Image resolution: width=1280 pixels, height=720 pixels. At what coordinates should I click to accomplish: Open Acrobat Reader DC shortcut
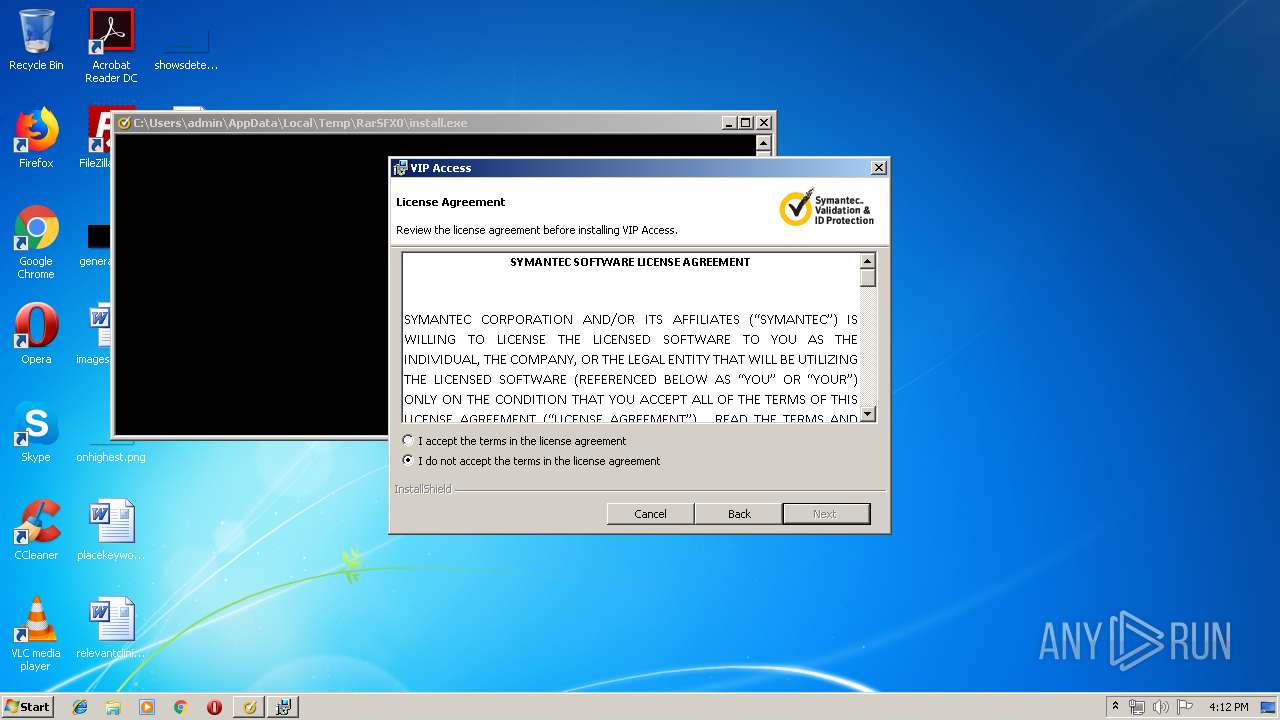coord(111,45)
